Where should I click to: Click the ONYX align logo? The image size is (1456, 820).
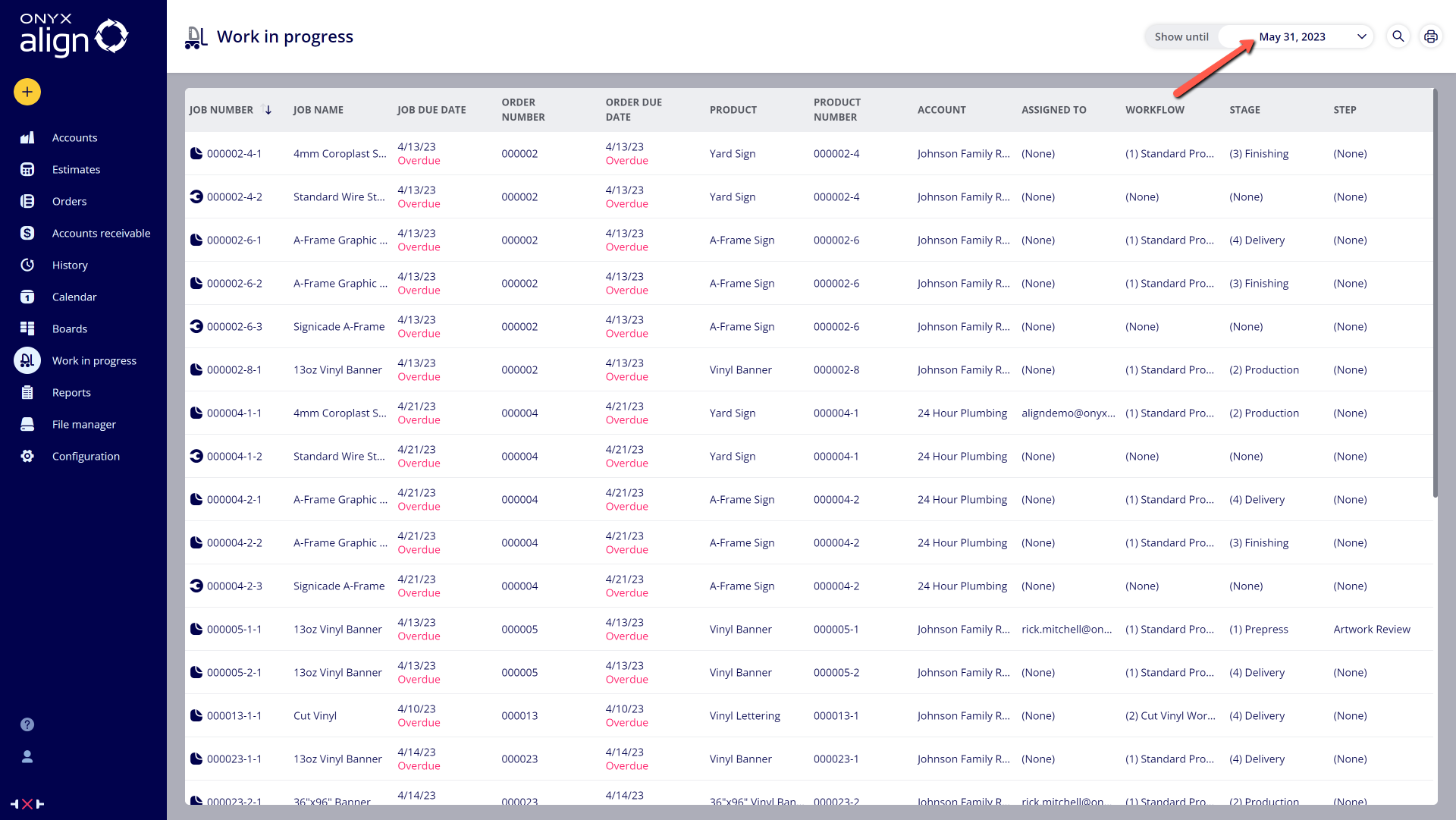(74, 36)
